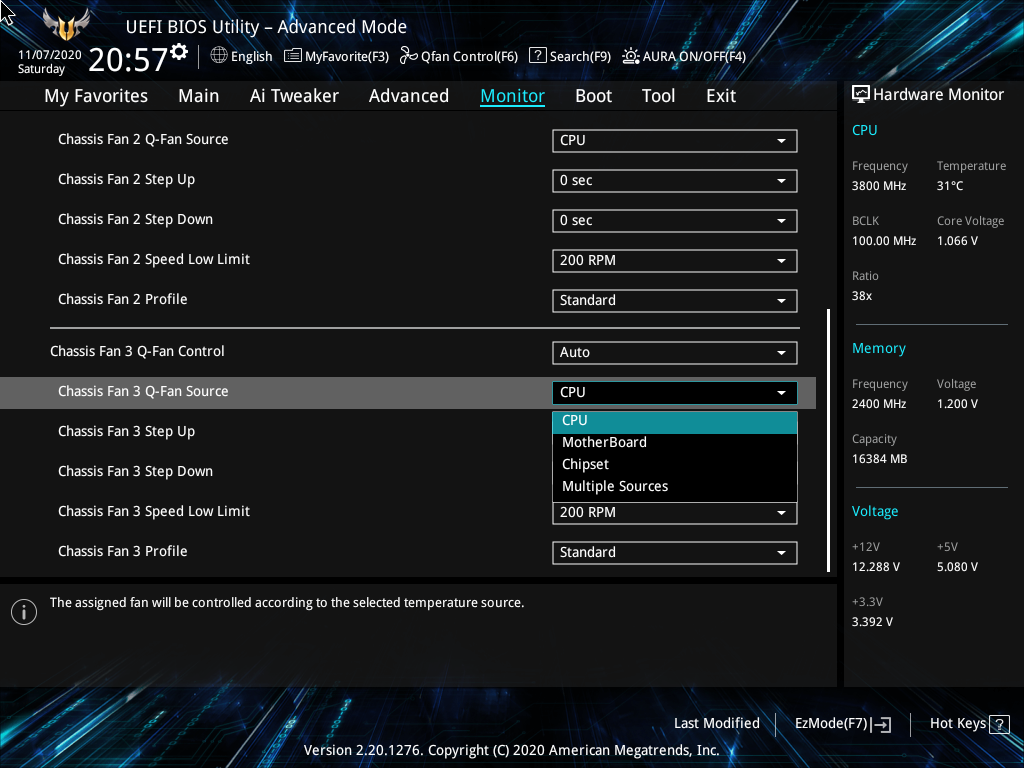Click the info circle icon

coord(24,612)
